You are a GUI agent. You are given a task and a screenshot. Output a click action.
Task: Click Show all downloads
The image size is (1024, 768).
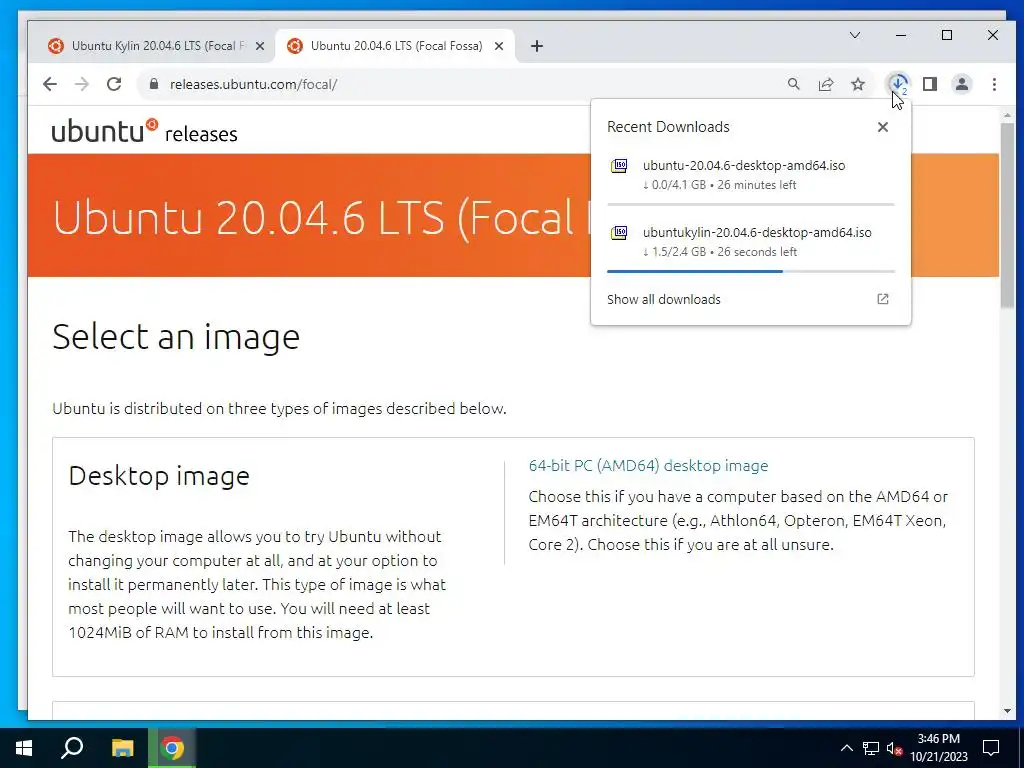[664, 299]
